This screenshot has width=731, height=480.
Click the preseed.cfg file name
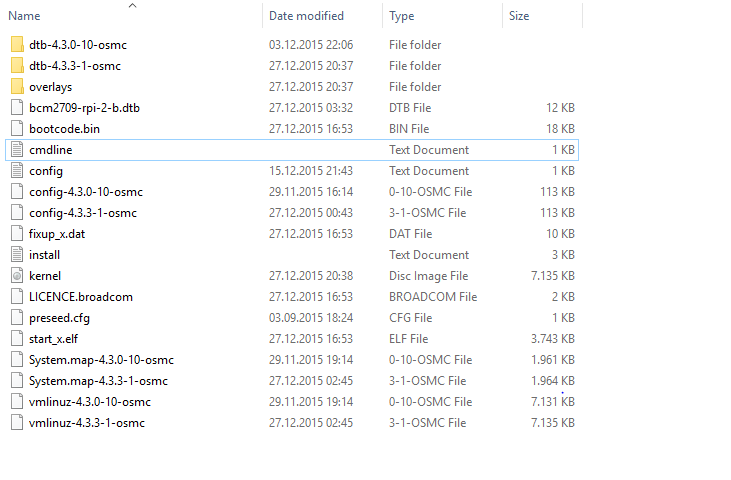[x=59, y=318]
